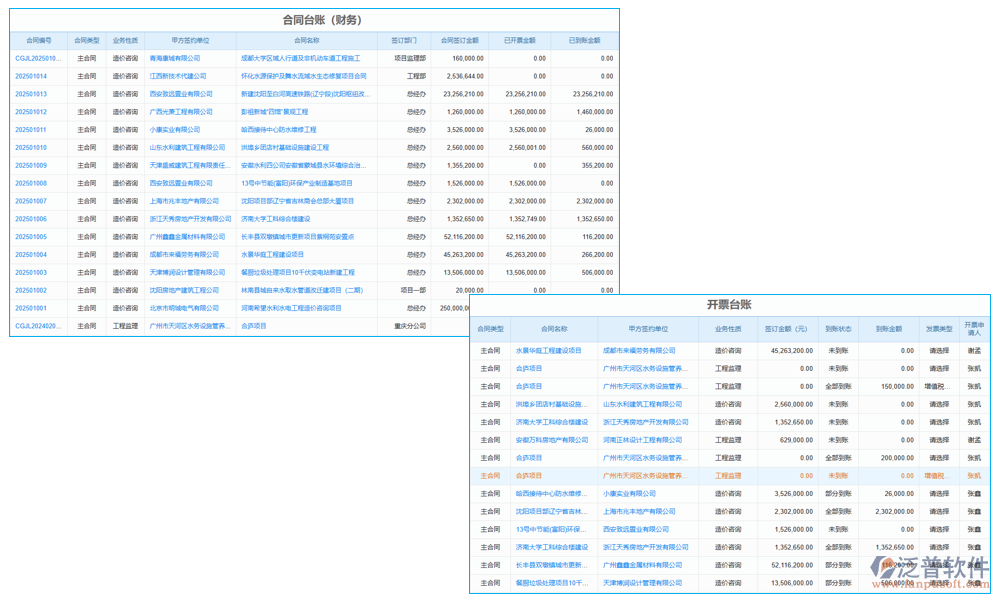Screen dimensions: 1000x600
Task: Open contract number 202501014
Action: (31, 76)
